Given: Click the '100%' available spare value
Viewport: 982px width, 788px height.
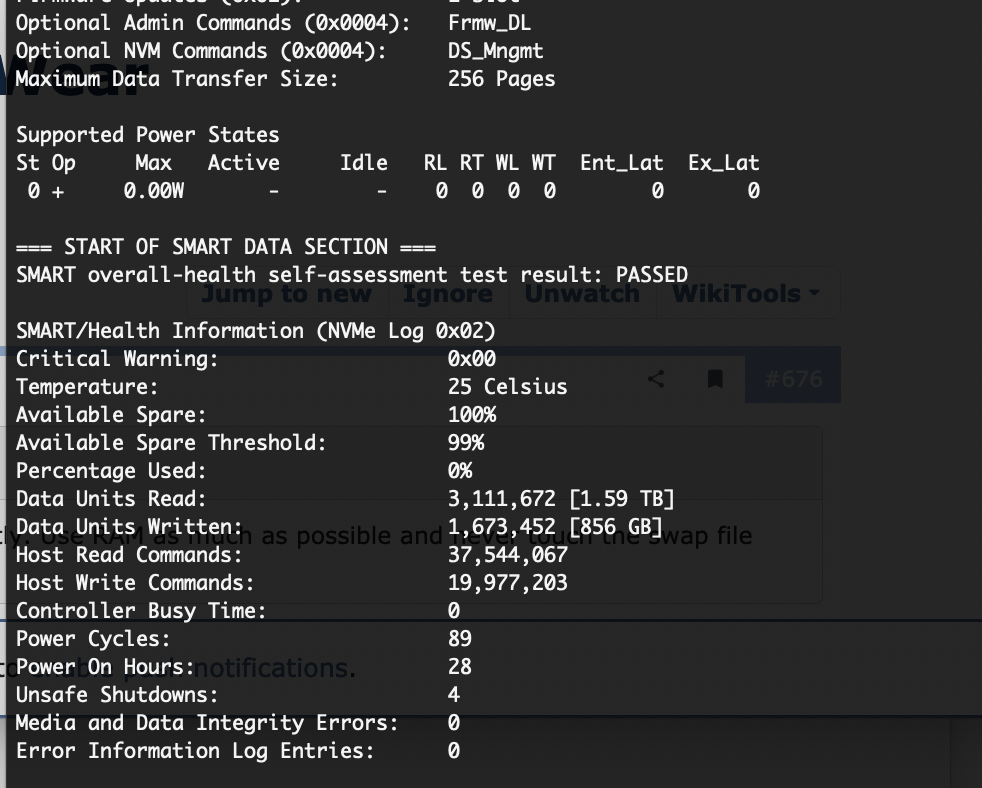Looking at the screenshot, I should [472, 415].
